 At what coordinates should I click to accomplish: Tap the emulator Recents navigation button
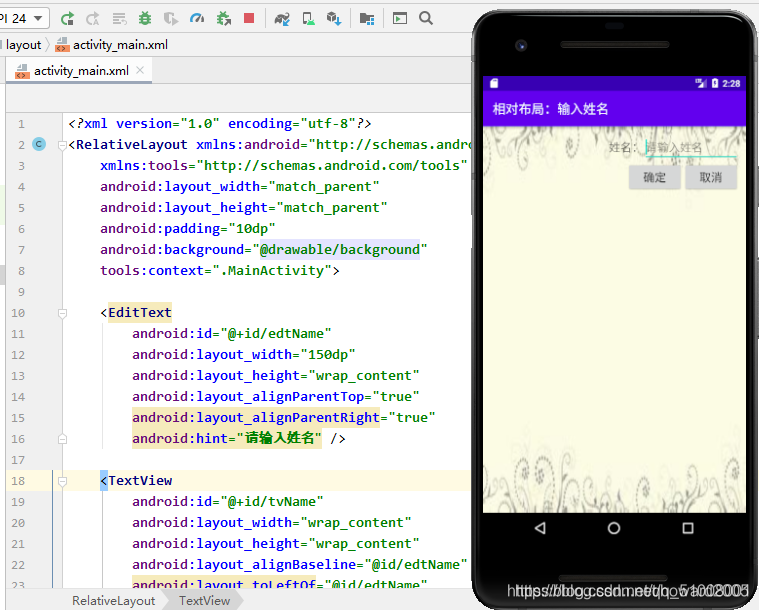[687, 528]
